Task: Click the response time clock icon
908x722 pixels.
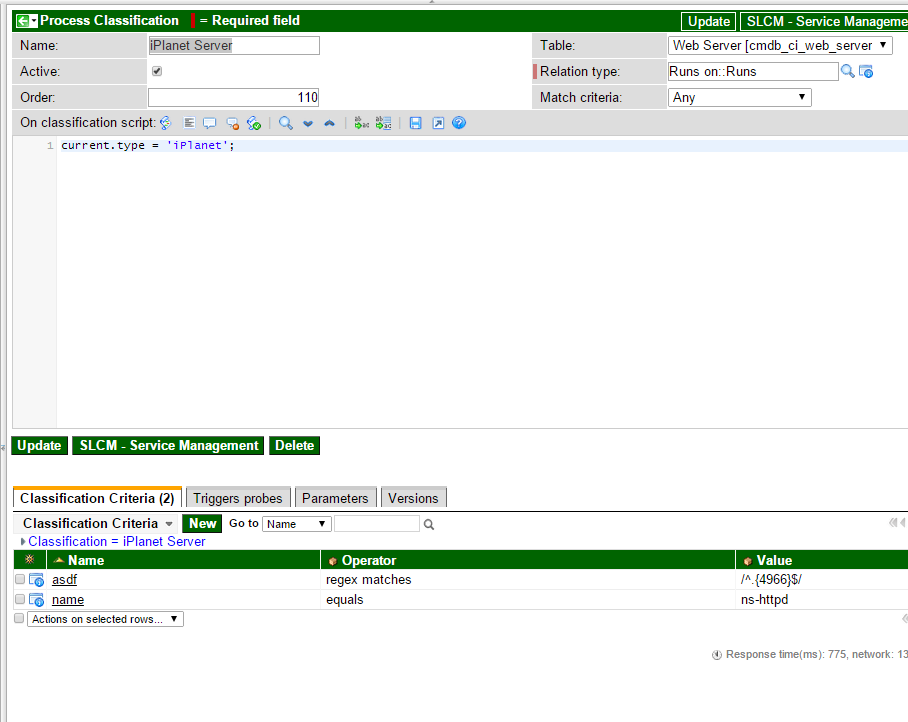Action: point(717,655)
